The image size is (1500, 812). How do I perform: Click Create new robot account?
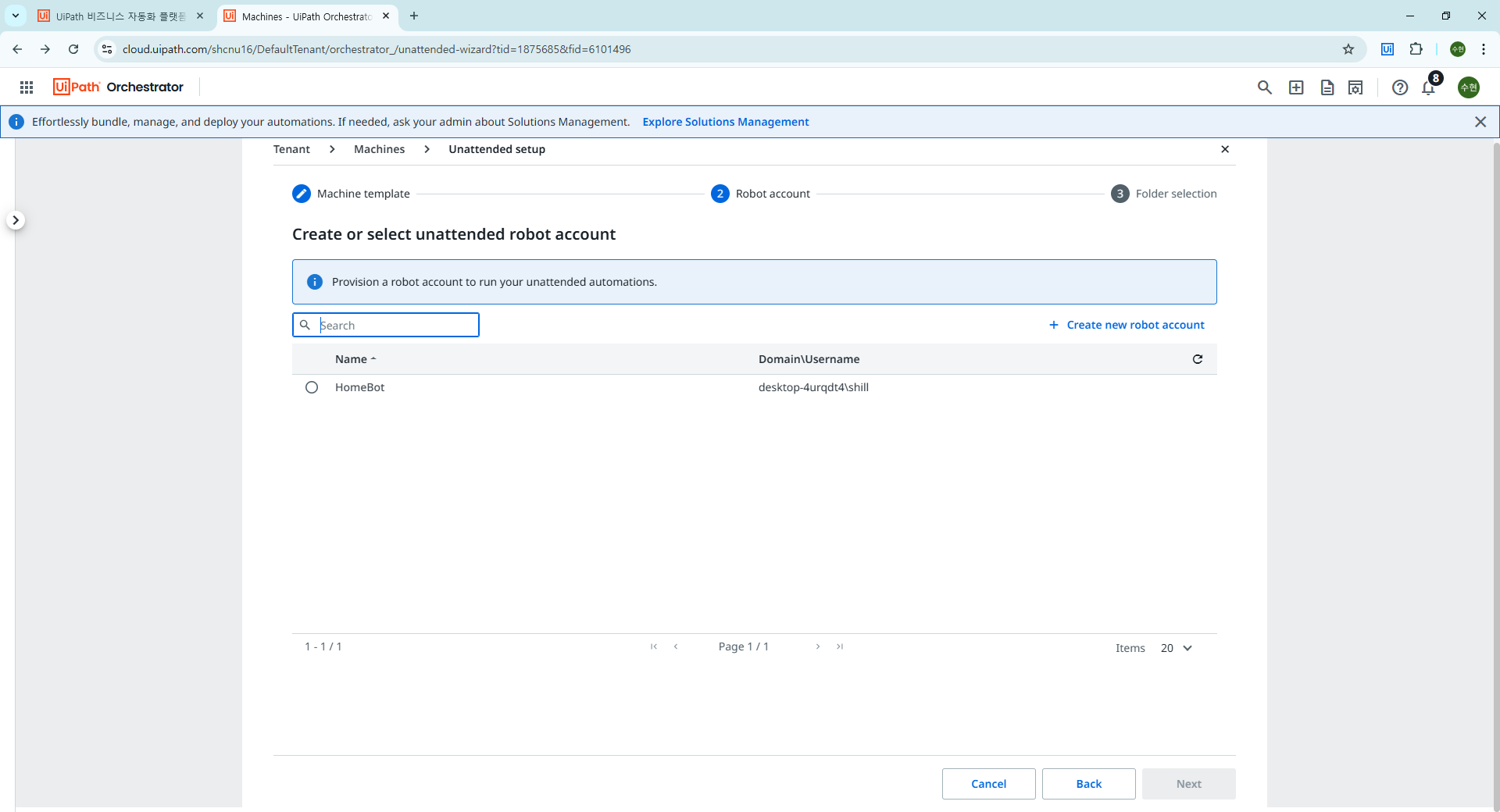click(x=1127, y=325)
